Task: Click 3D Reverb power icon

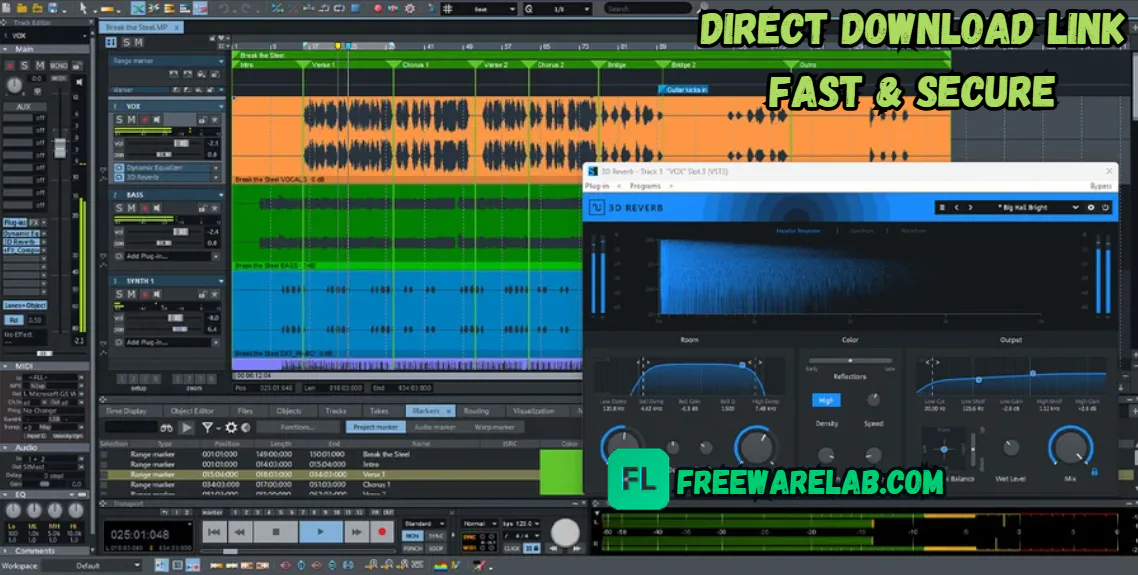Action: coord(1105,208)
